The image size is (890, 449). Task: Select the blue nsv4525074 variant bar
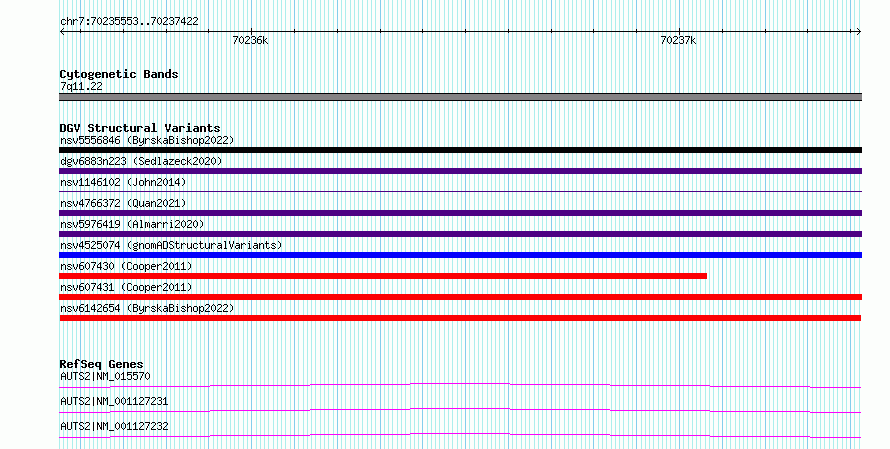click(460, 255)
